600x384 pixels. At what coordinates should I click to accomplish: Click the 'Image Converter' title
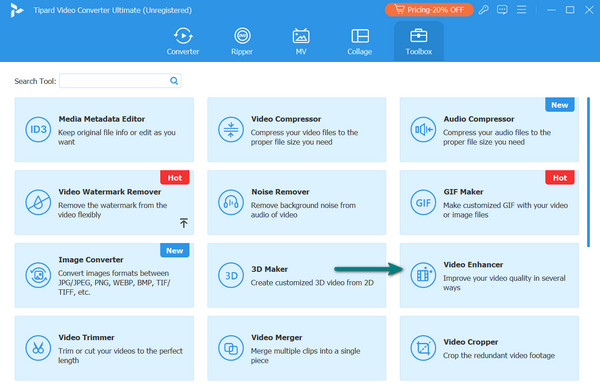tap(91, 260)
